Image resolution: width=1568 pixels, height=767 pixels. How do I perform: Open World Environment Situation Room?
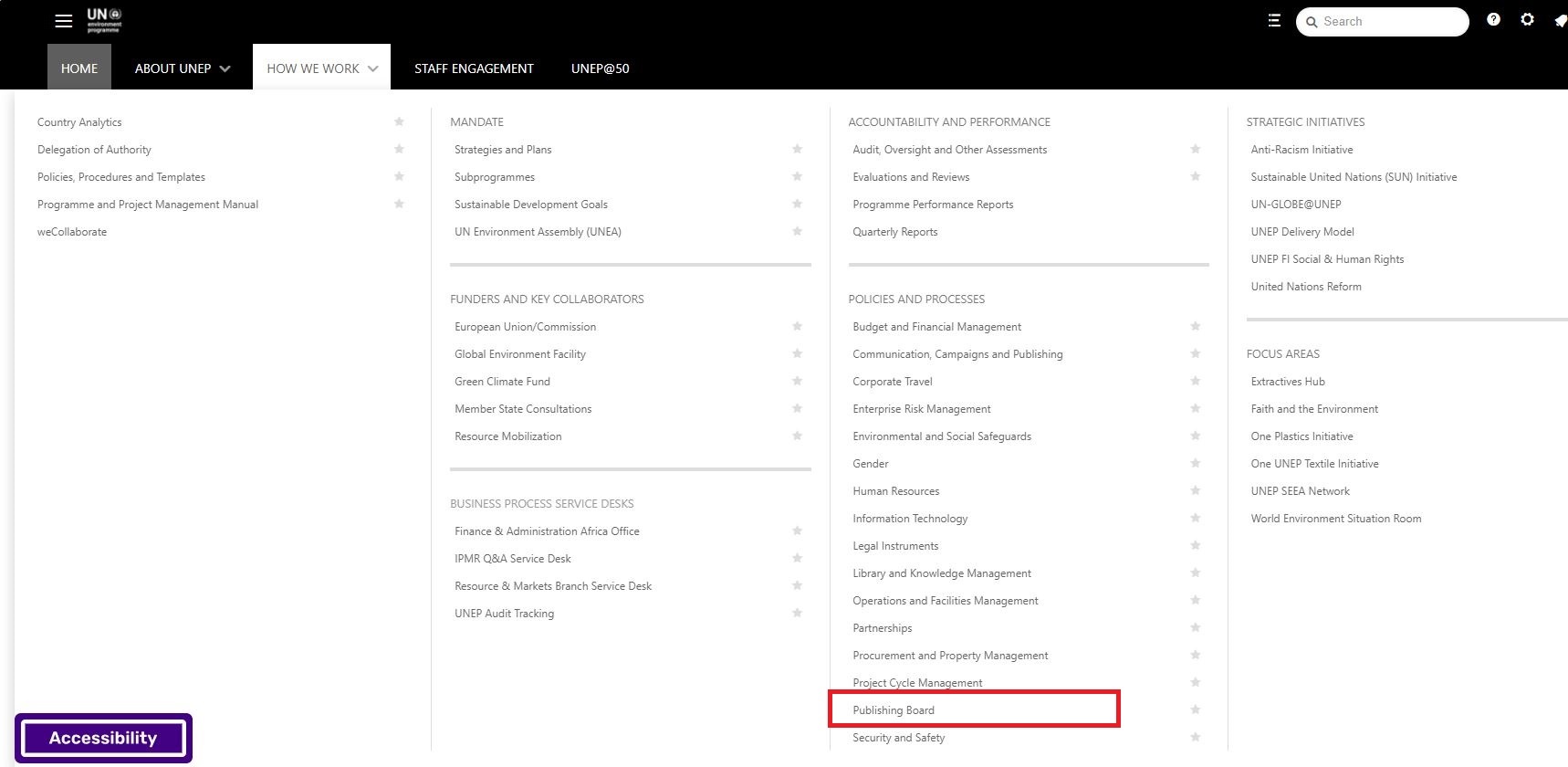click(1336, 519)
